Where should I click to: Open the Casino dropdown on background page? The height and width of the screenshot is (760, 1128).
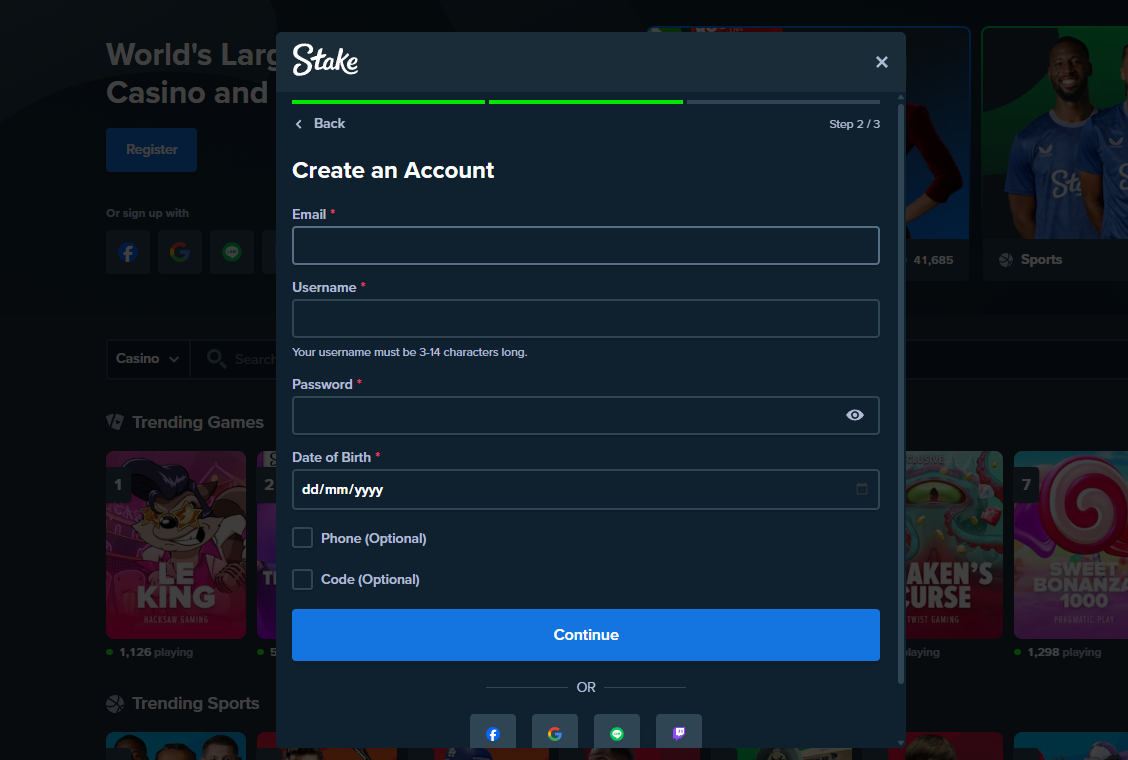tap(147, 358)
